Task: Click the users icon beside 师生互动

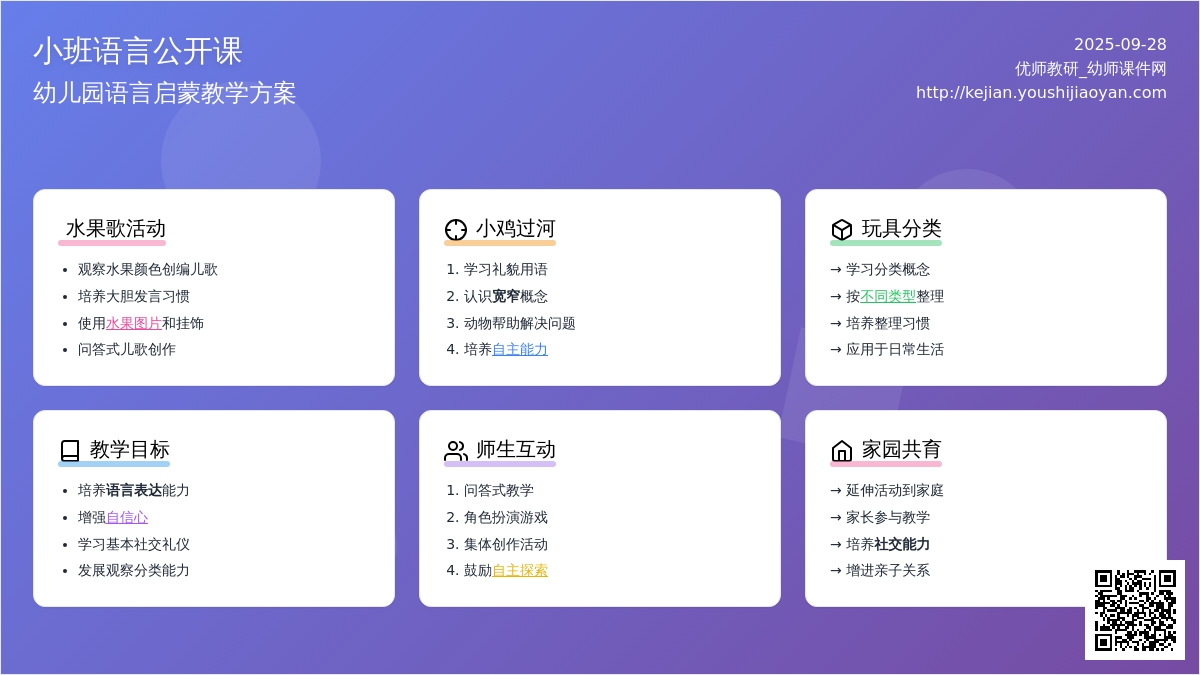Action: pyautogui.click(x=456, y=451)
